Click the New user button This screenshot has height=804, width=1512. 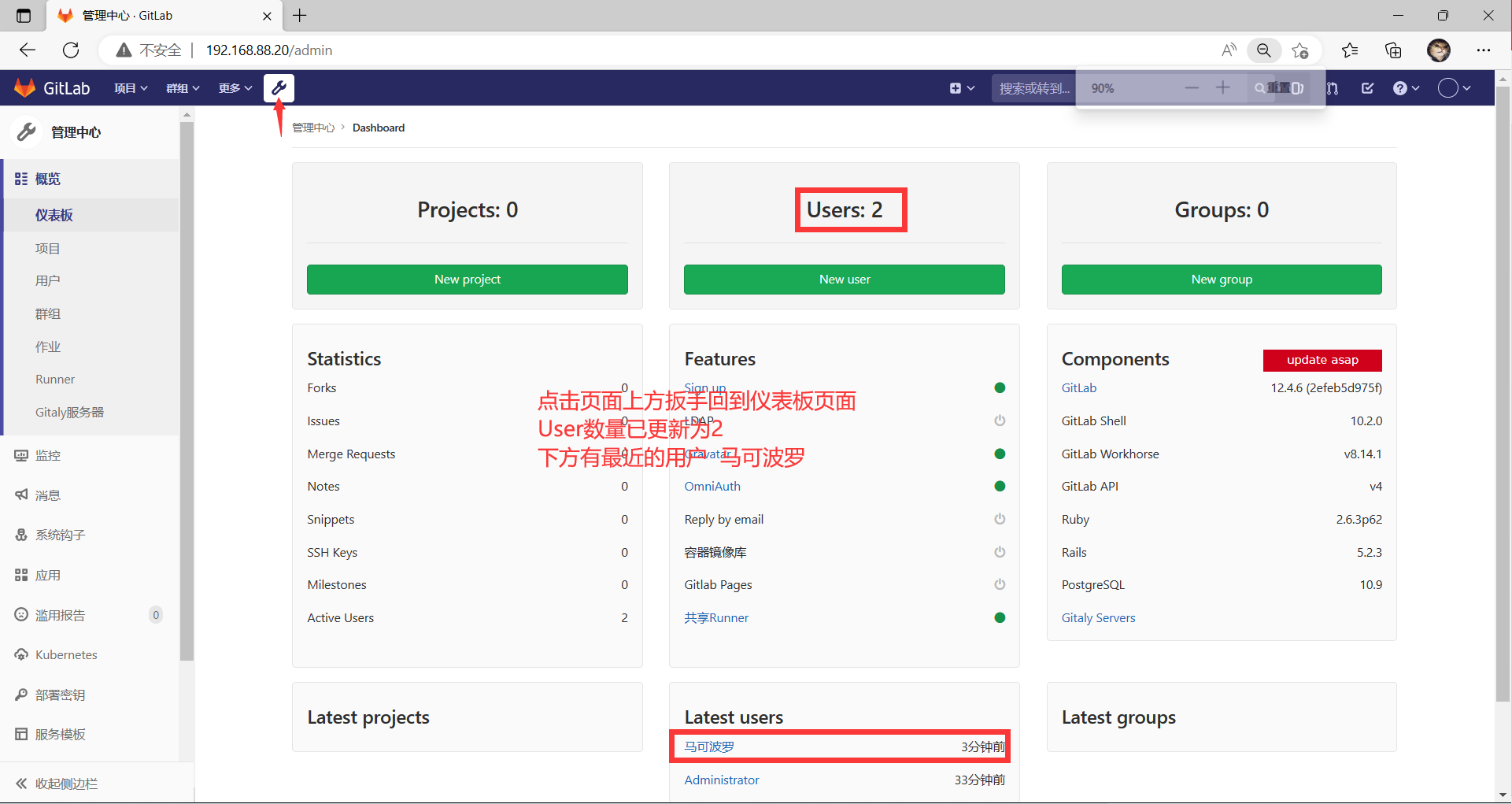point(844,280)
